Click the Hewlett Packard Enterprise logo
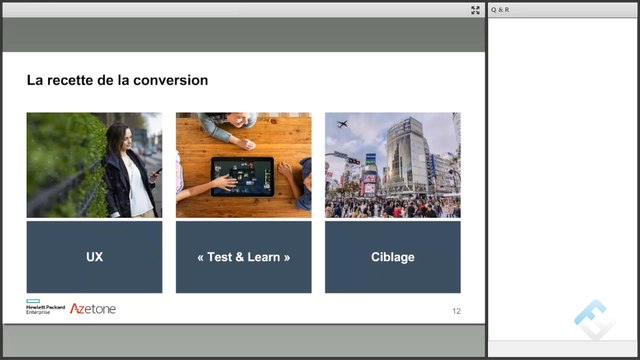 click(45, 307)
